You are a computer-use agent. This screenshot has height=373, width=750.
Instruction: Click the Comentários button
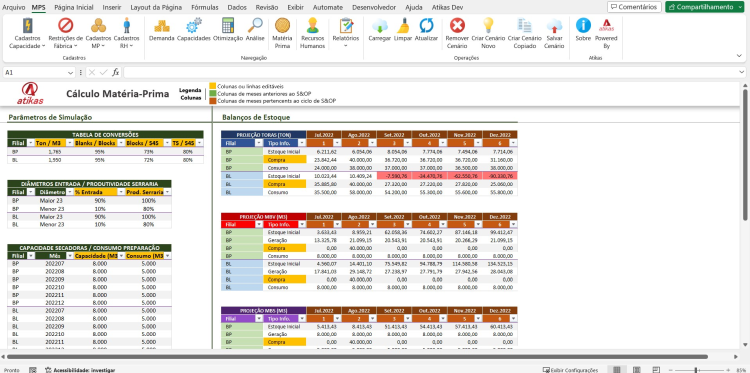[x=634, y=7]
